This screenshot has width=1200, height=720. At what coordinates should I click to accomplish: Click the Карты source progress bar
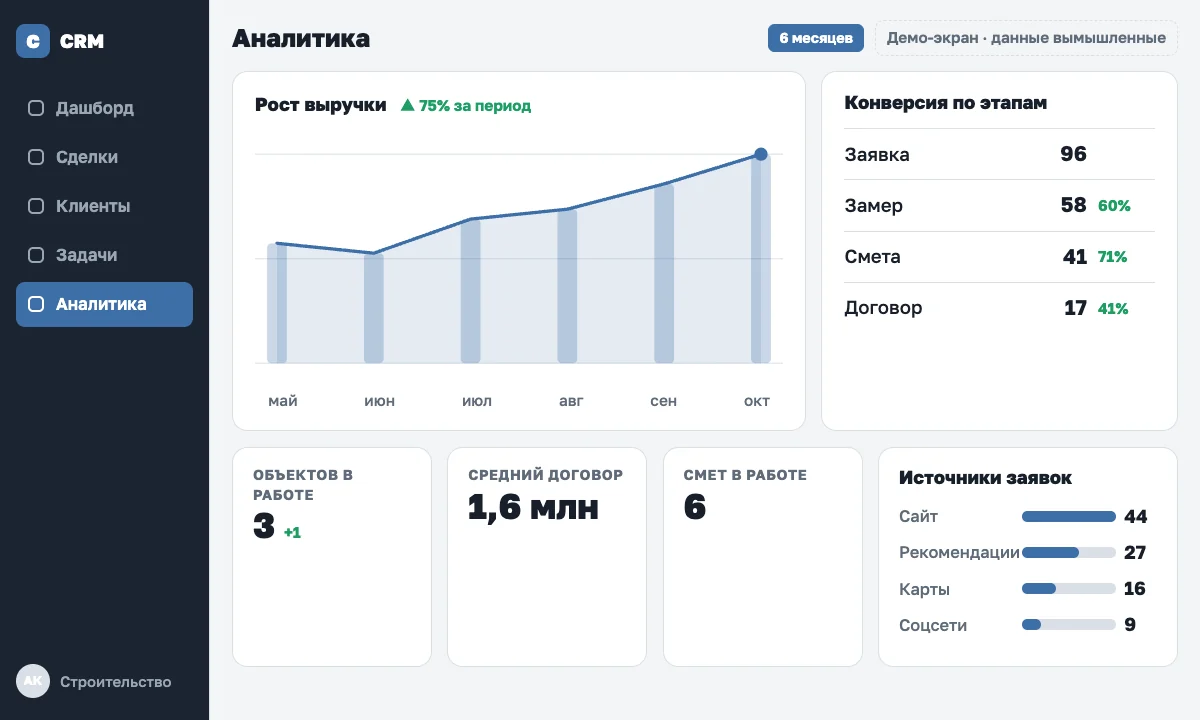click(x=1069, y=589)
